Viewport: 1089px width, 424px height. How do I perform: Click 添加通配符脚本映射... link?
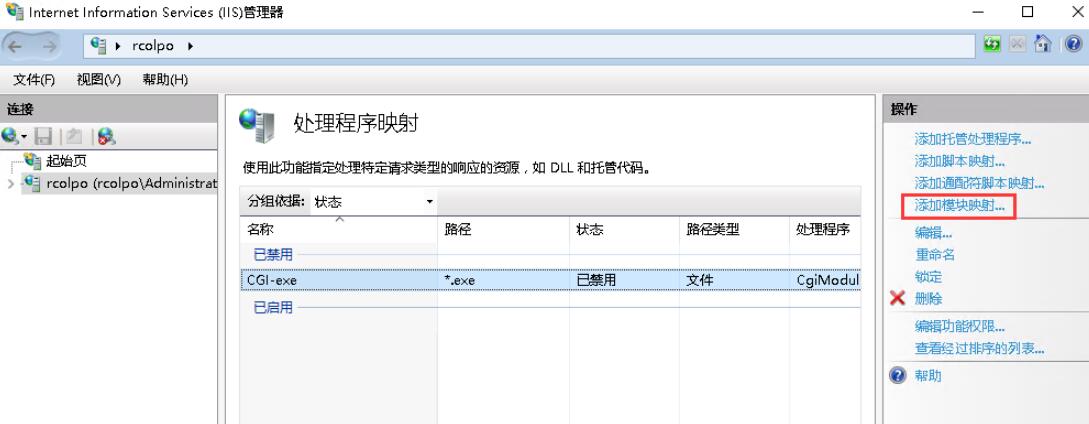coord(979,184)
